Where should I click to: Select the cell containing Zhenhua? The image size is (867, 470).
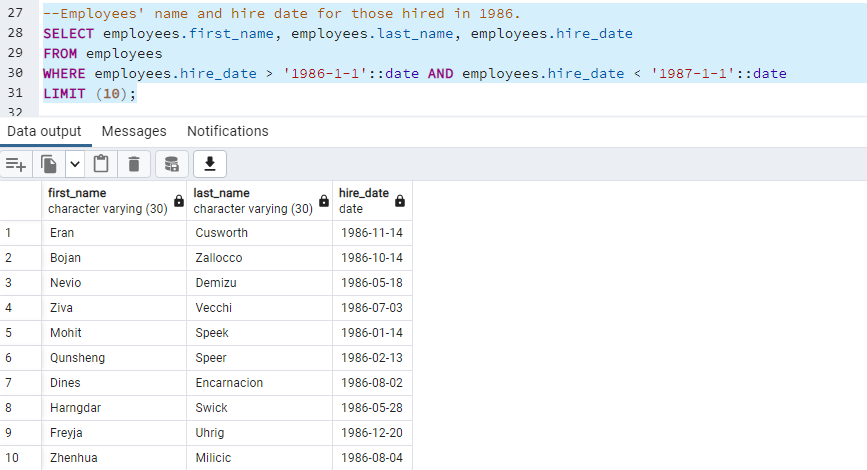coord(114,458)
